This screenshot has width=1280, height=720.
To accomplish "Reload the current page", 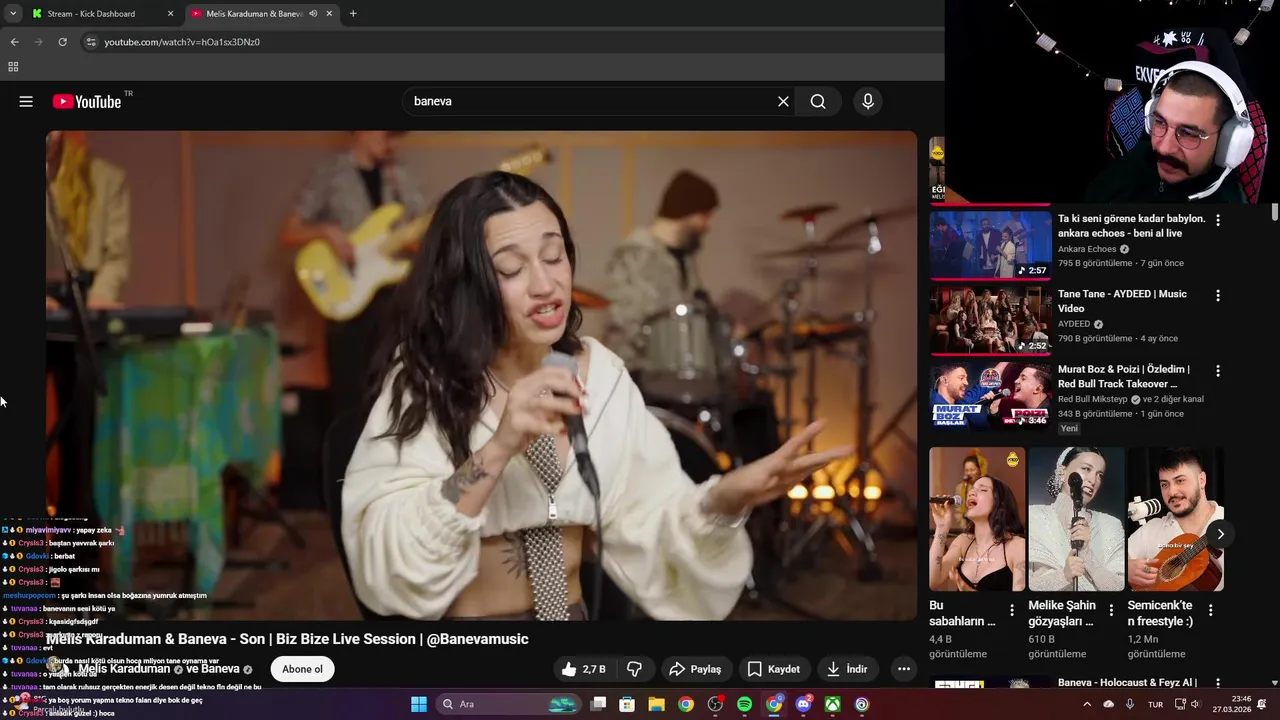I will click(x=62, y=42).
